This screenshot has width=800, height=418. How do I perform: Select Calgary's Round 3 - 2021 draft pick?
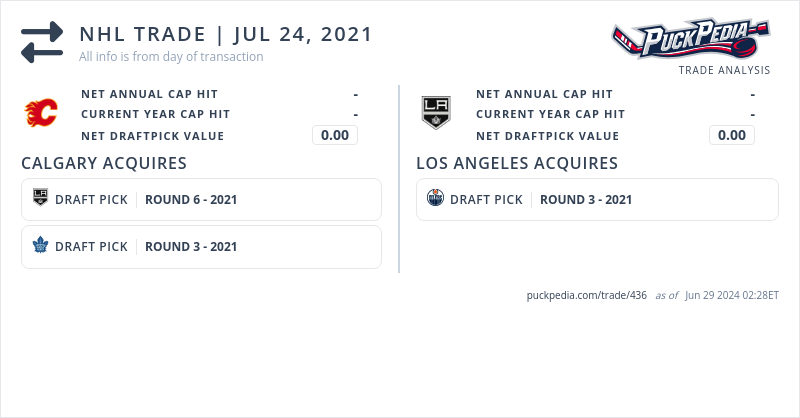(x=191, y=246)
